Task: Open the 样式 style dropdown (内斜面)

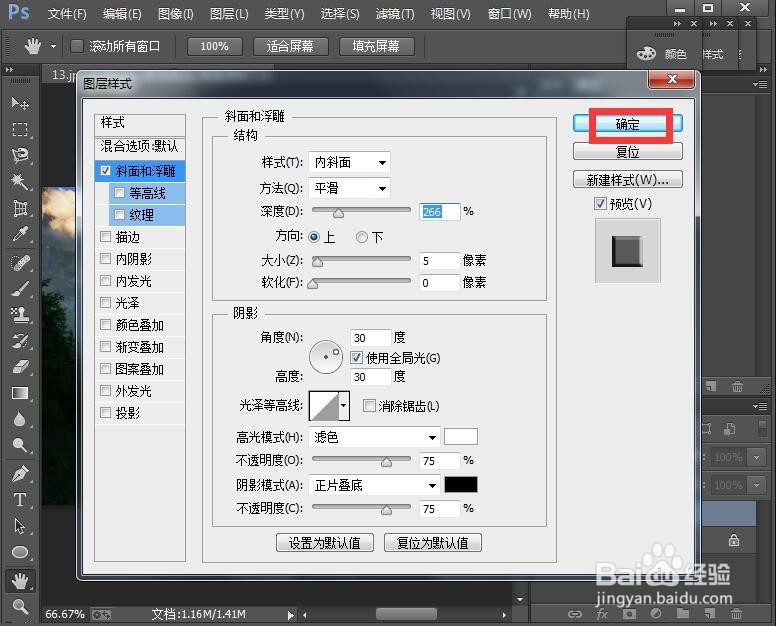Action: pyautogui.click(x=349, y=162)
